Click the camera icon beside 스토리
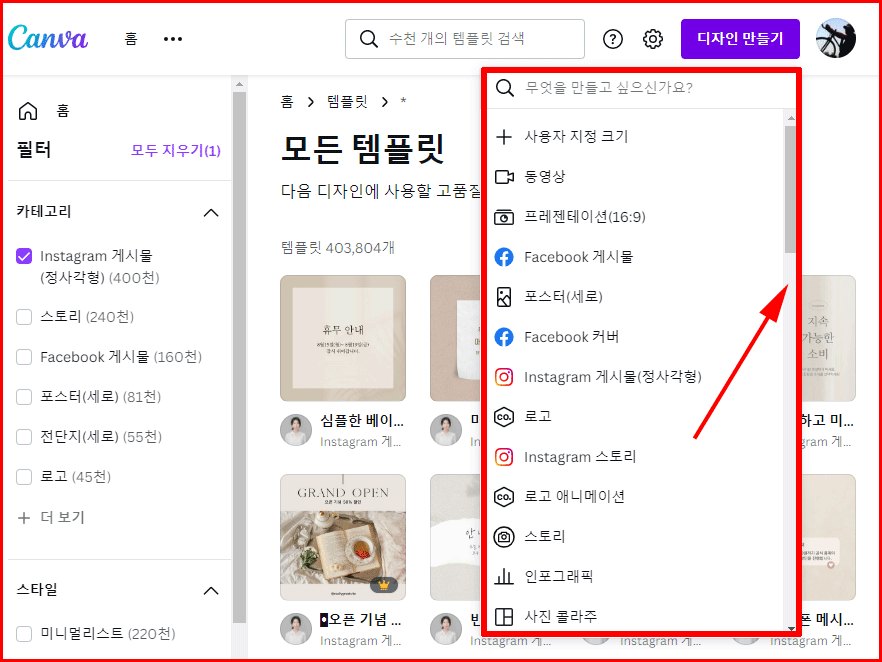 (504, 537)
